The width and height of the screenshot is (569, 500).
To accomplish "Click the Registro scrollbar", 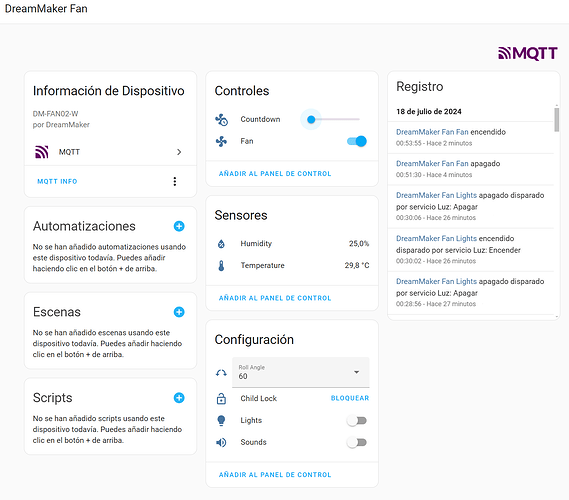I will click(x=557, y=120).
